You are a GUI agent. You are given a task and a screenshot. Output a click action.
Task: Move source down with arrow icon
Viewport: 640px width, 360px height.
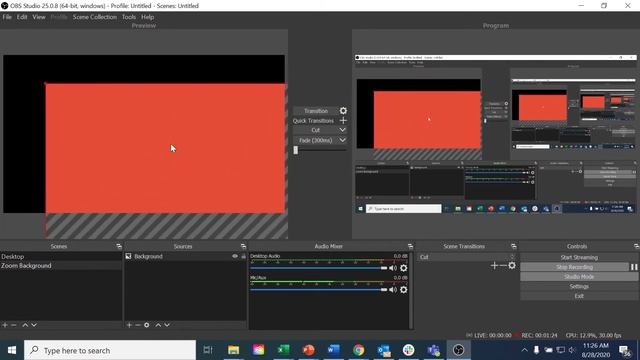coord(167,325)
